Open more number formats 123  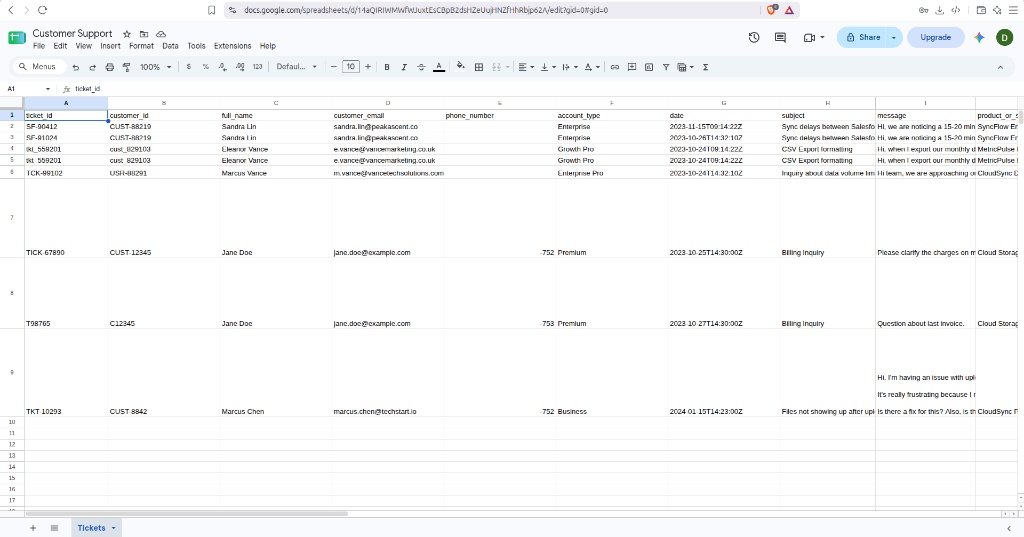point(257,67)
